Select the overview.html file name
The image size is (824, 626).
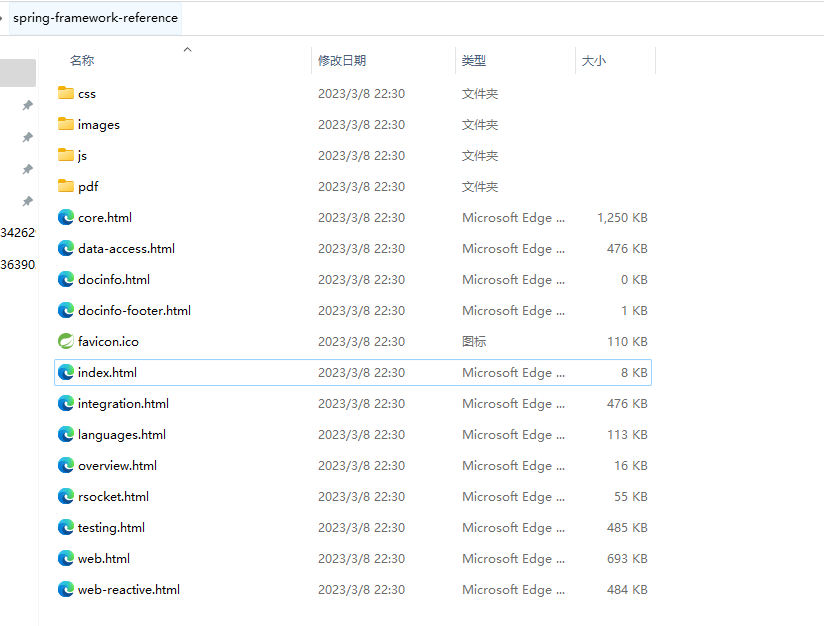[117, 466]
